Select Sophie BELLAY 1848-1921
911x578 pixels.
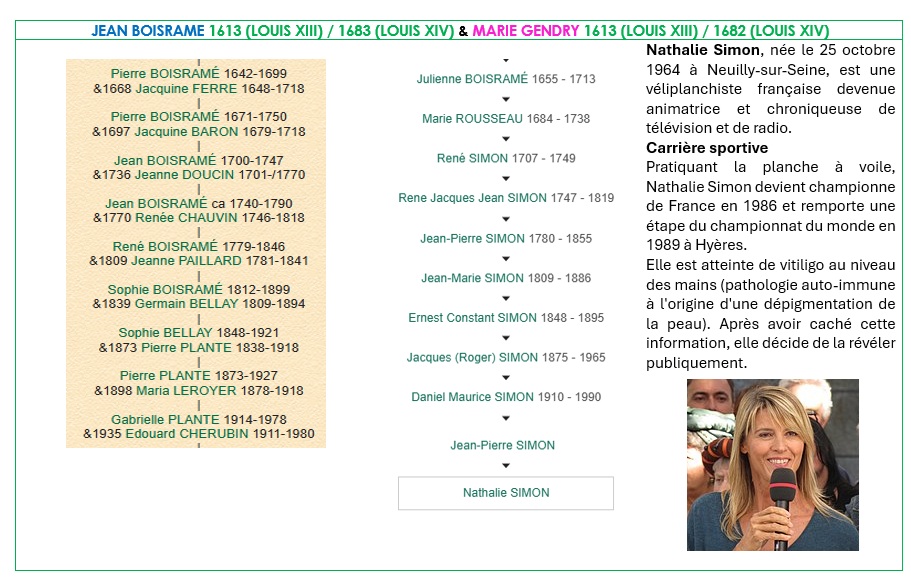pos(198,333)
